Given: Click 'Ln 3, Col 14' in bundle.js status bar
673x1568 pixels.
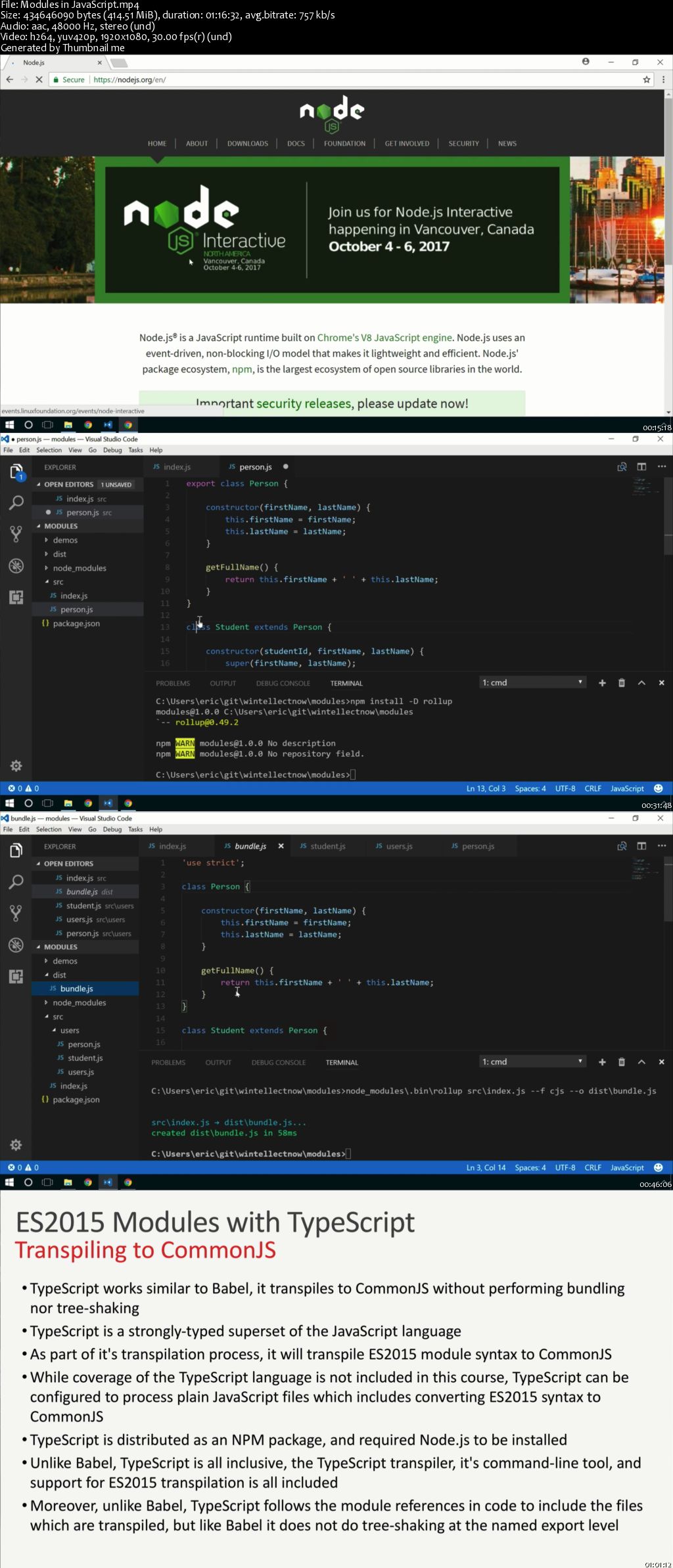Looking at the screenshot, I should coord(486,1167).
